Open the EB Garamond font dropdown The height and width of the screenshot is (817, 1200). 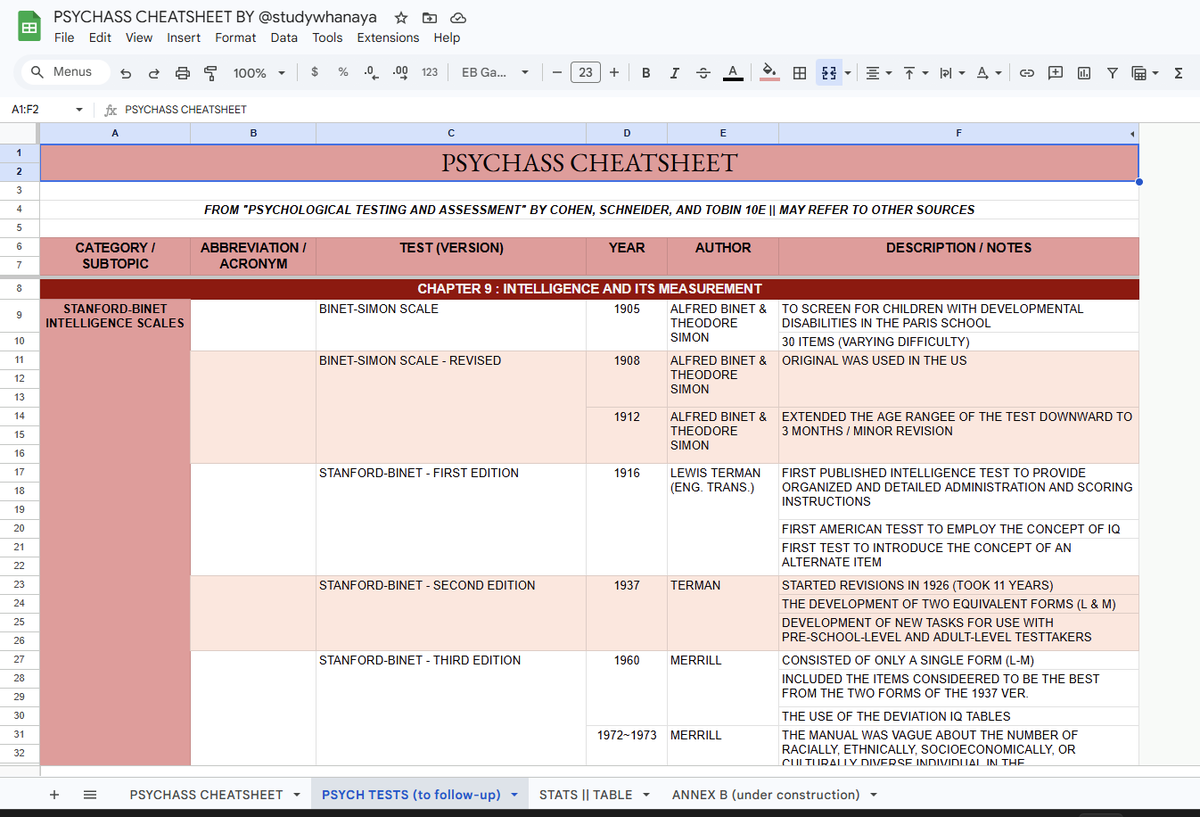pos(494,72)
